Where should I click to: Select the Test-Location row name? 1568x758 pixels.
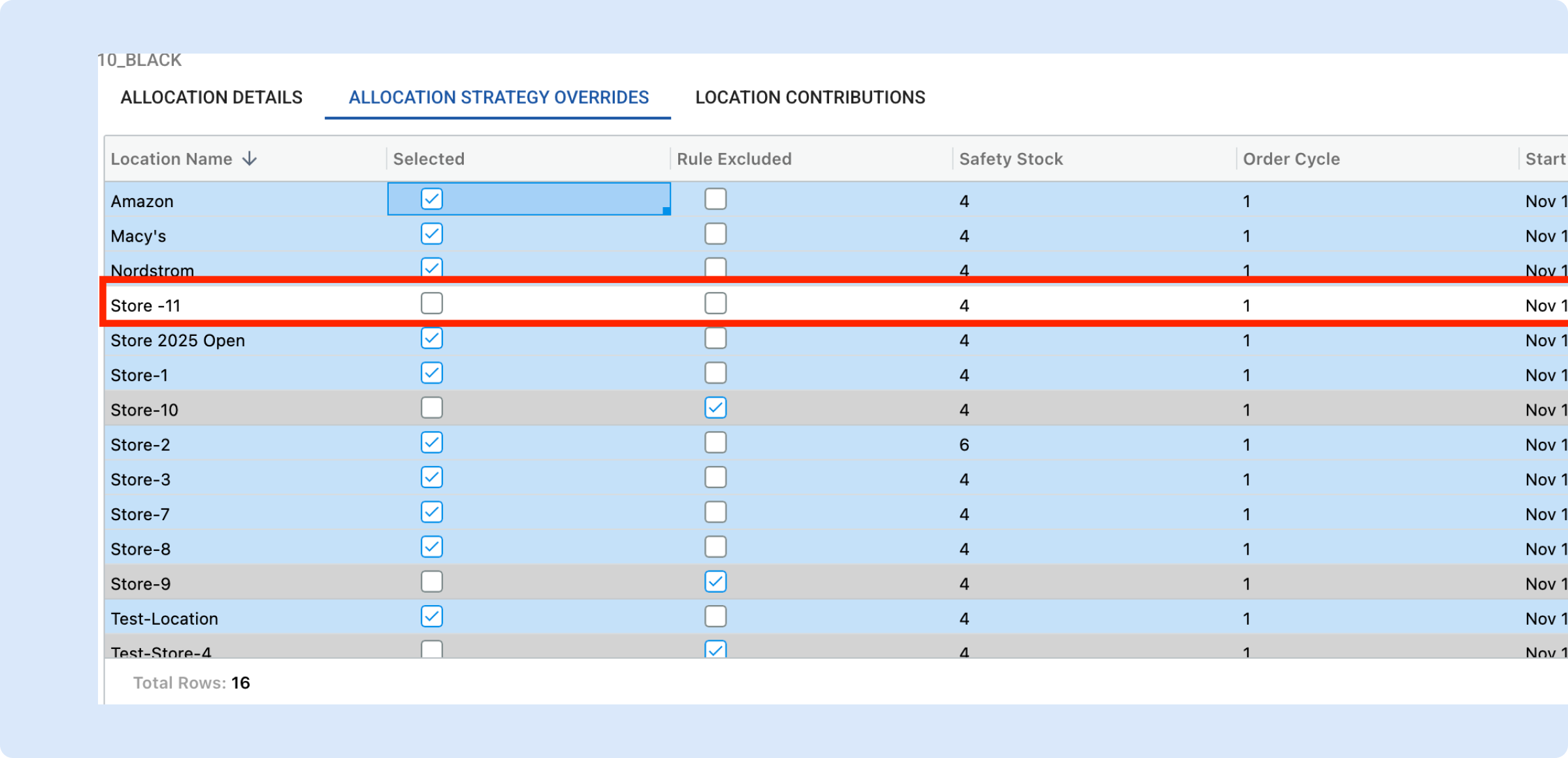pyautogui.click(x=165, y=619)
